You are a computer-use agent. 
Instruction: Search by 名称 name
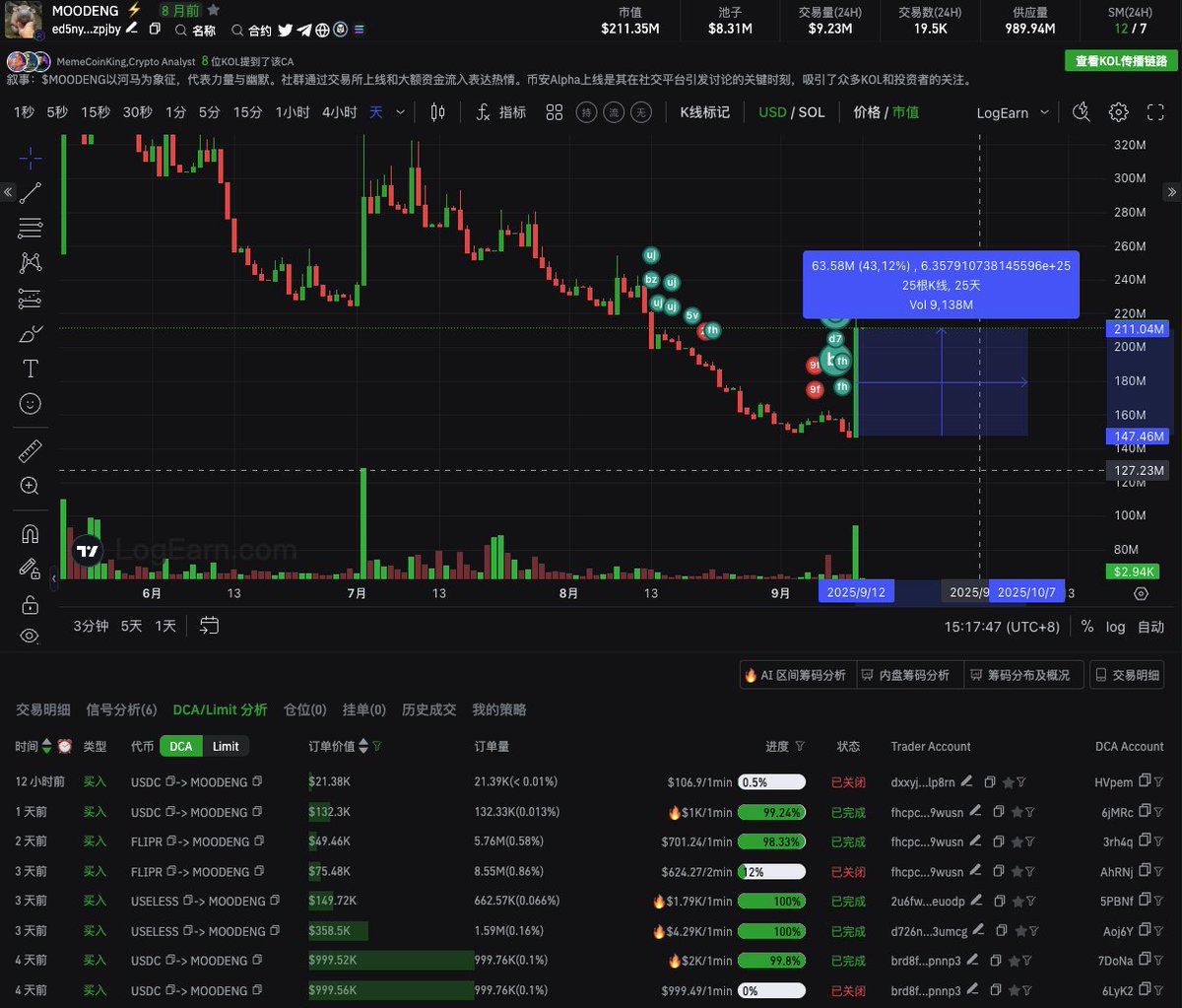195,31
